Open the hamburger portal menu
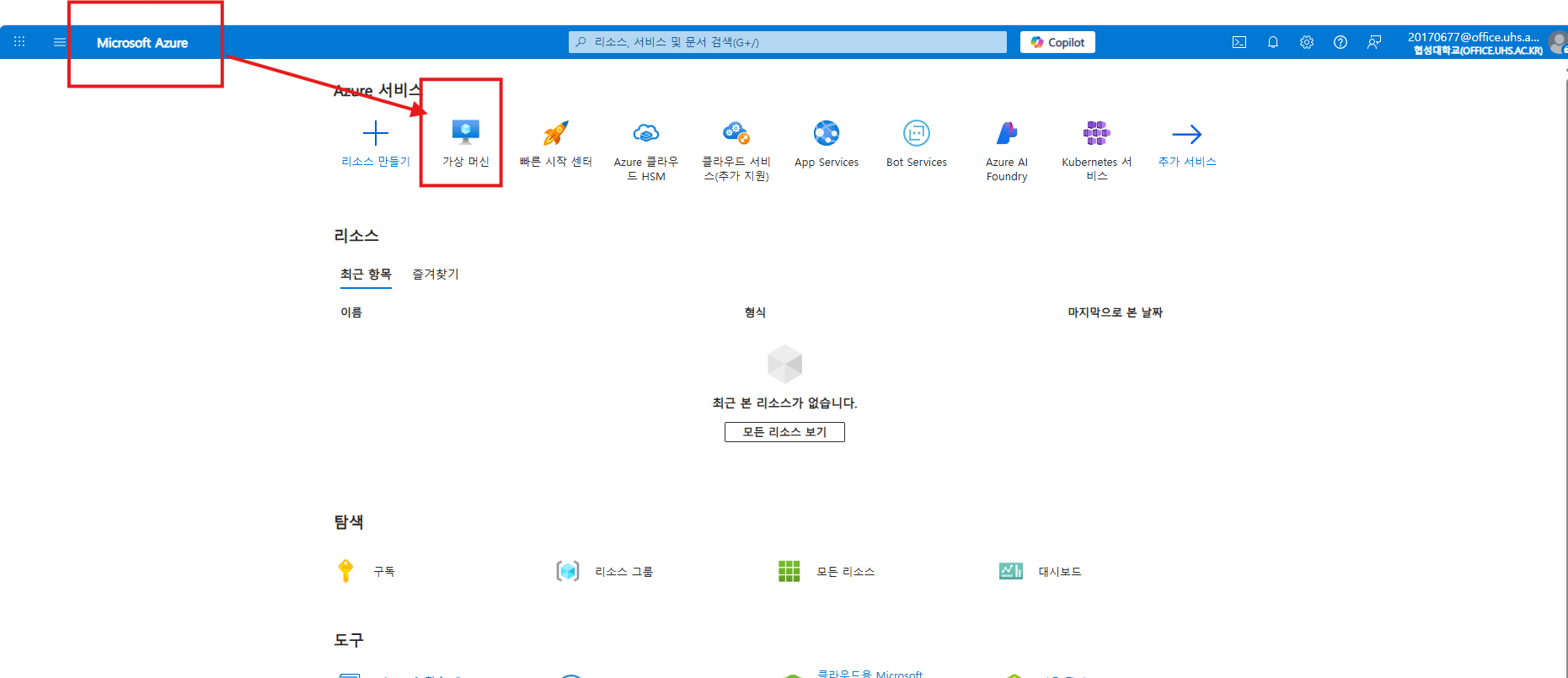The image size is (1568, 678). click(60, 42)
